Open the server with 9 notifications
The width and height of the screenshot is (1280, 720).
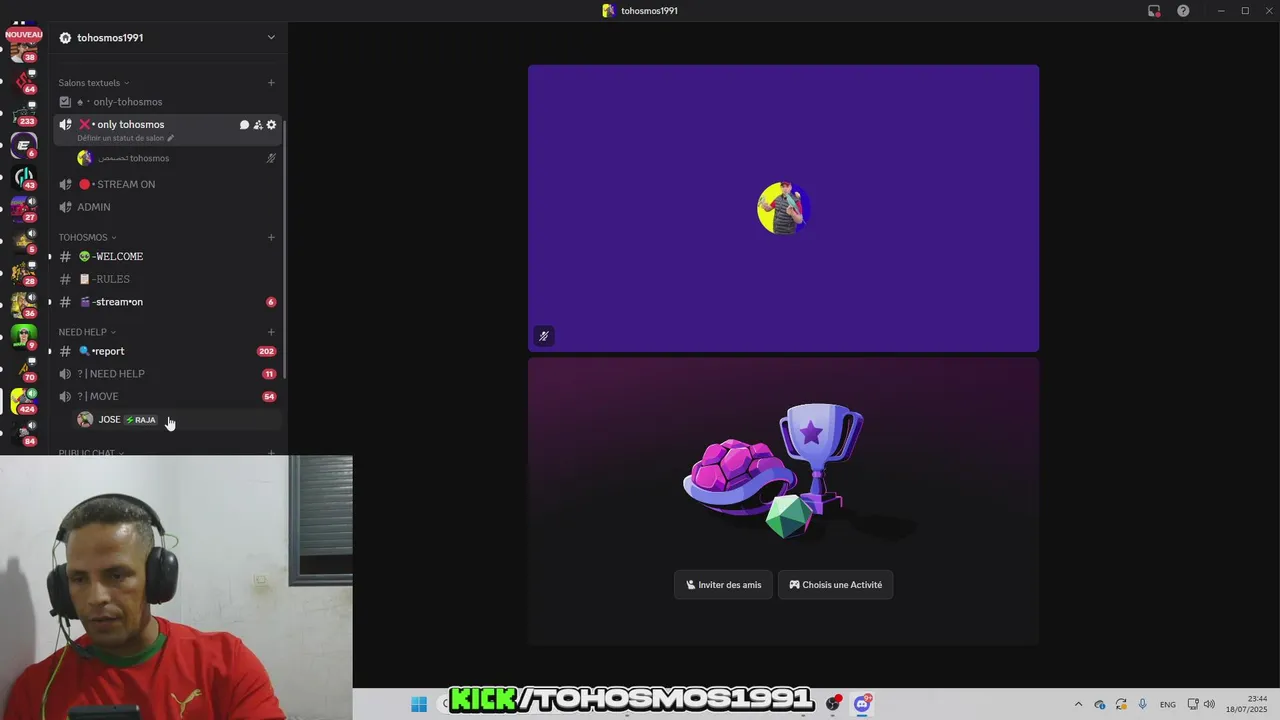tap(24, 338)
